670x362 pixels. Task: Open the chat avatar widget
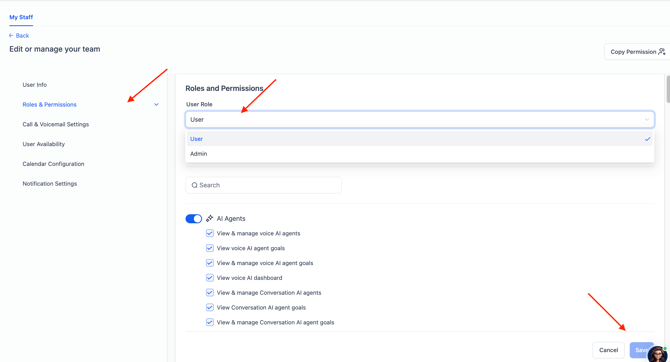pyautogui.click(x=658, y=353)
